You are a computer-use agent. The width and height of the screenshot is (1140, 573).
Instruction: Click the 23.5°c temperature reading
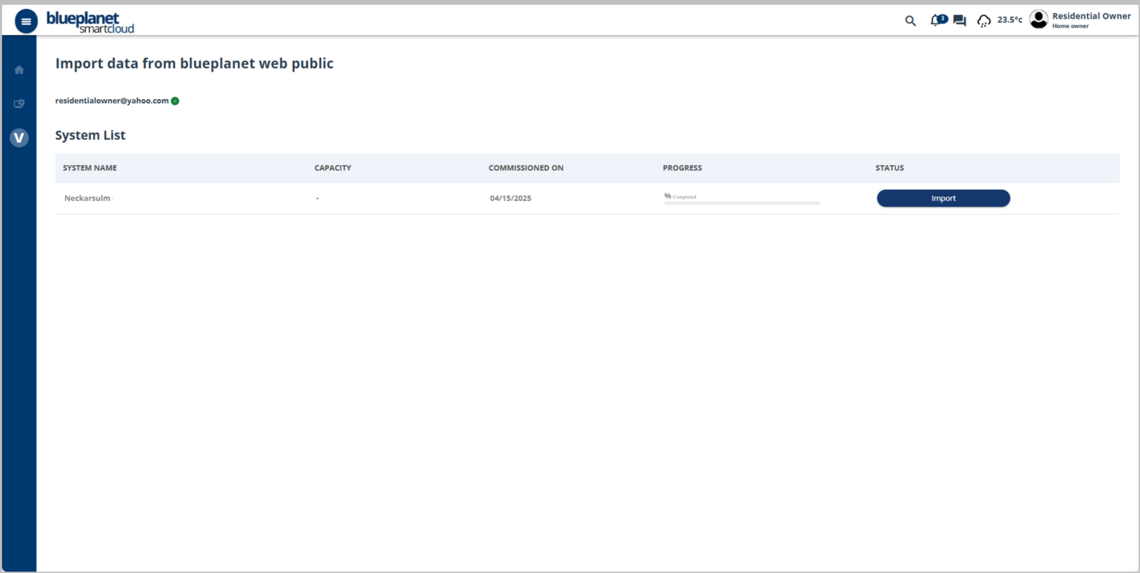click(x=1010, y=20)
